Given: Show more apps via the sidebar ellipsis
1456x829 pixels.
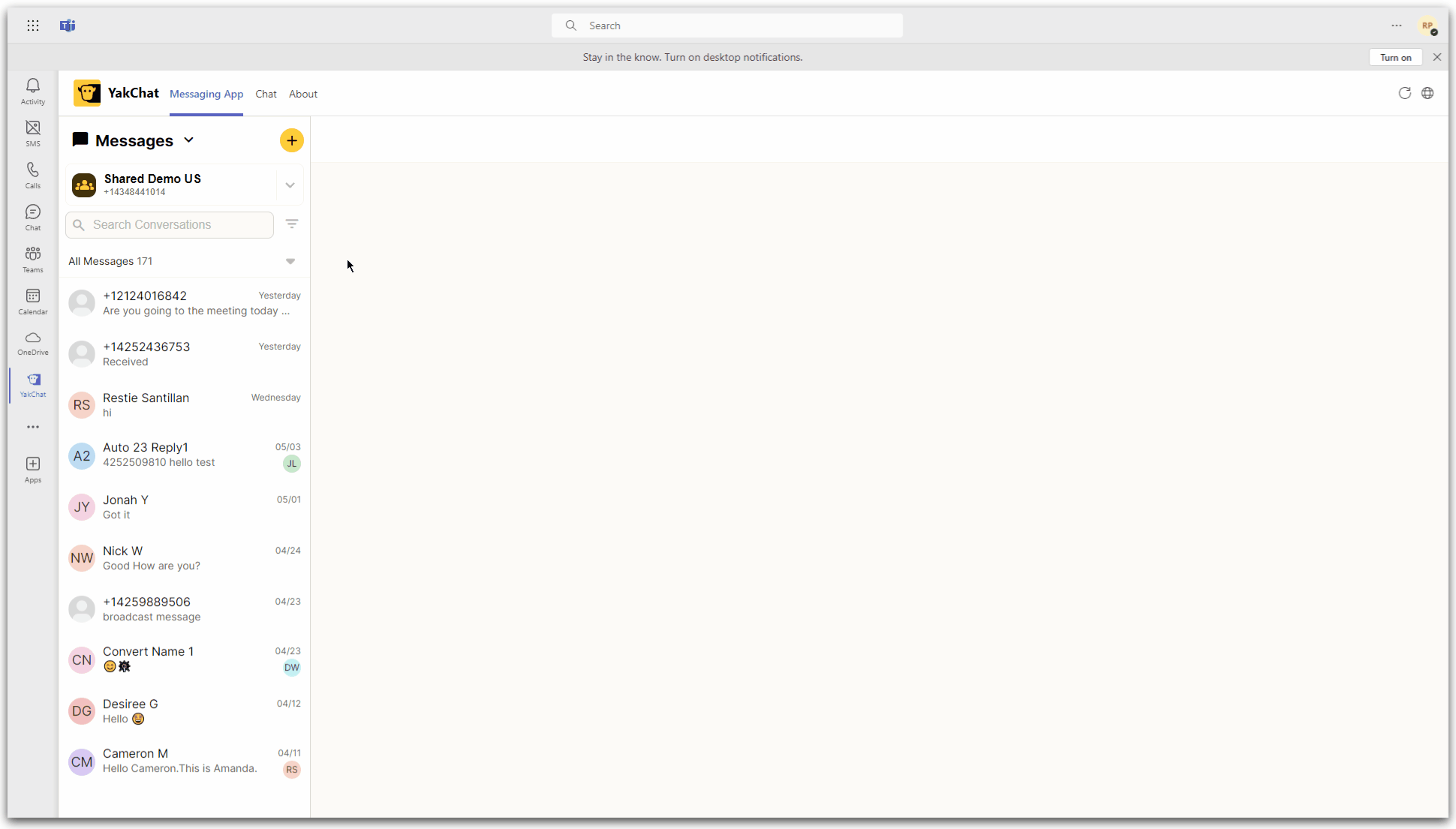Looking at the screenshot, I should pyautogui.click(x=33, y=427).
